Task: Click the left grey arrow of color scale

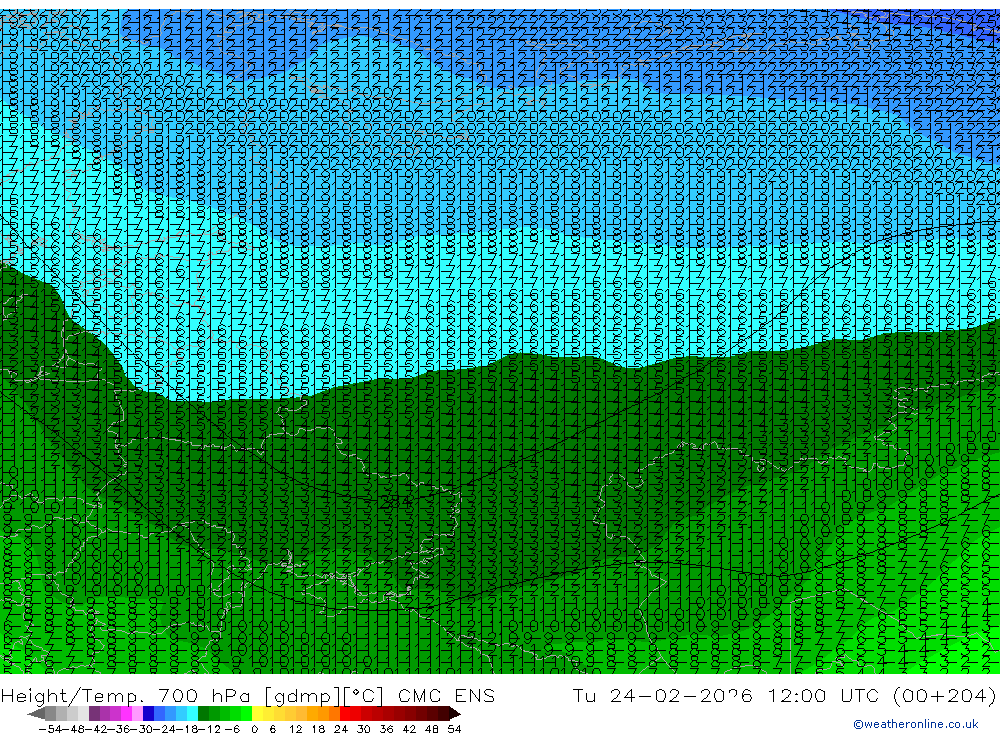Action: [37, 714]
